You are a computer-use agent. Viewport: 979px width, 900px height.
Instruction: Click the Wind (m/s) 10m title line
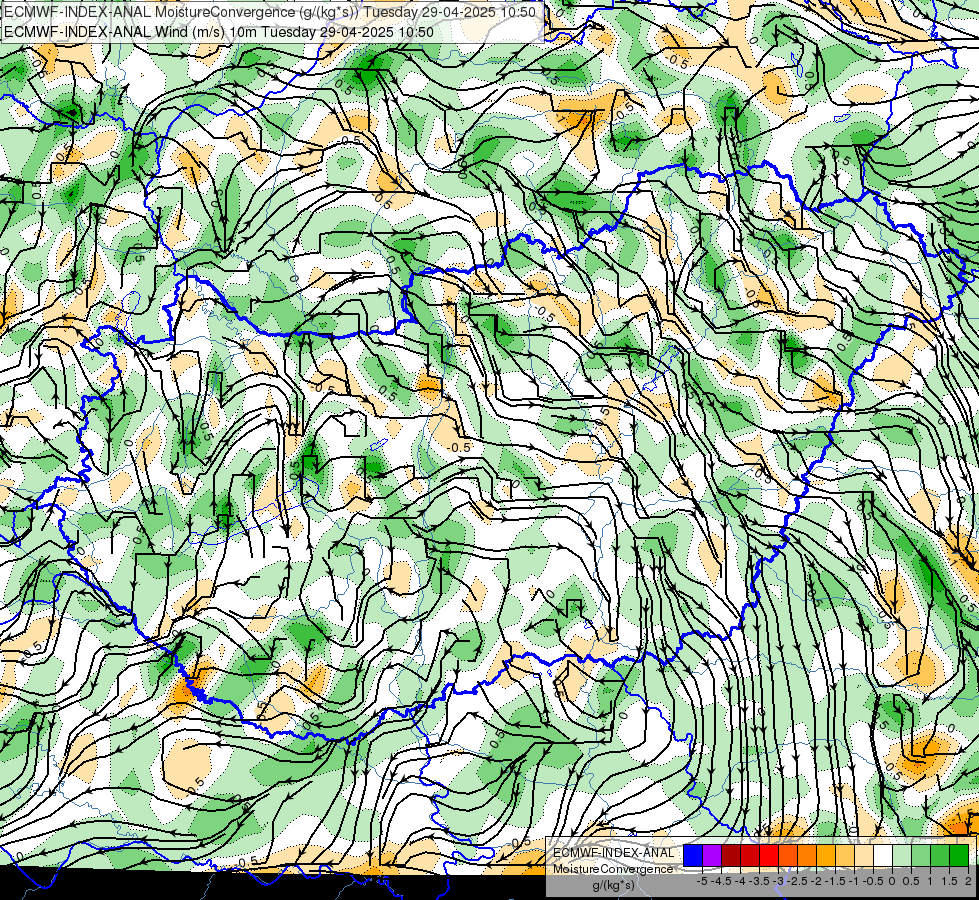218,31
